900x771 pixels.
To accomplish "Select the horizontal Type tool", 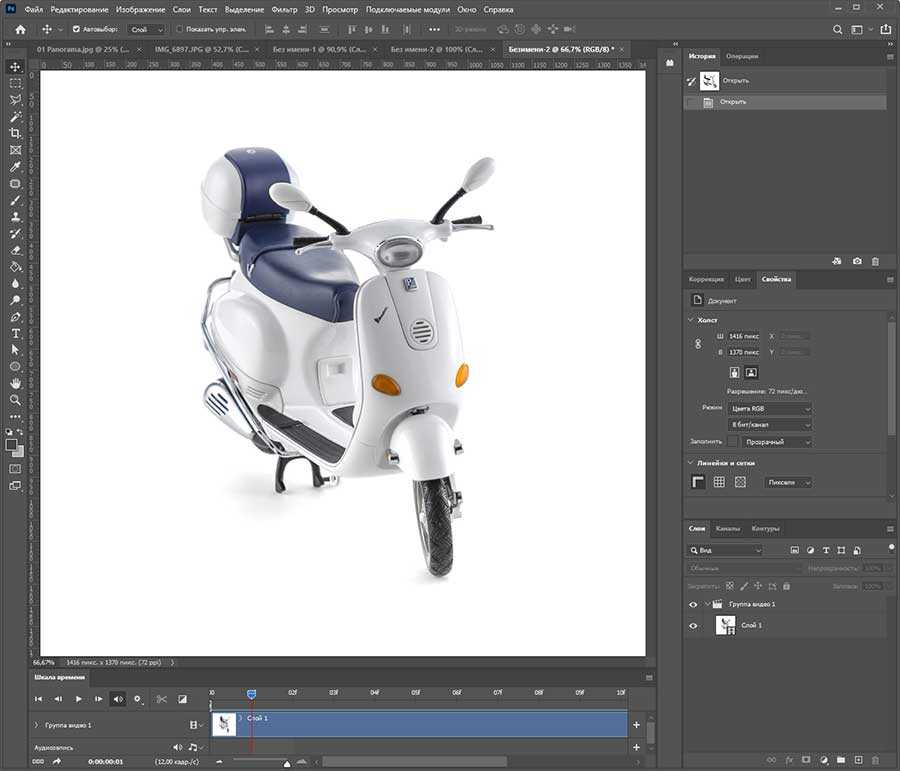I will pos(15,333).
